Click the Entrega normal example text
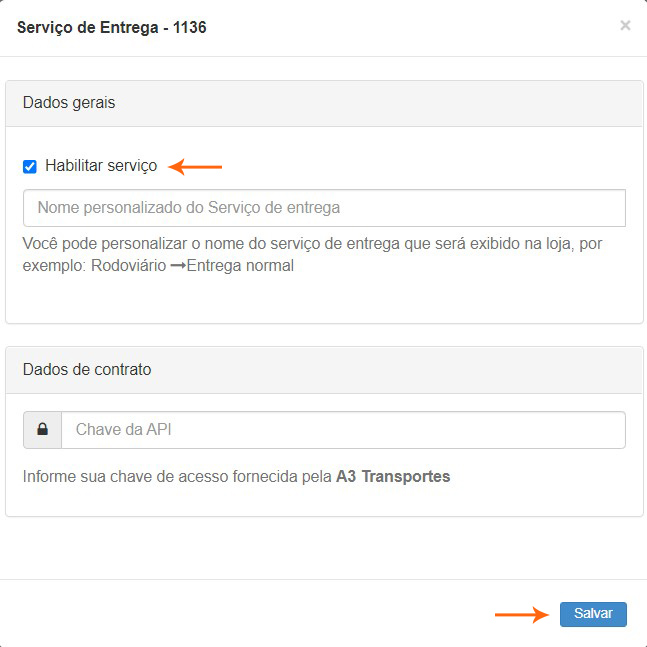Viewport: 647px width, 647px height. pos(240,267)
